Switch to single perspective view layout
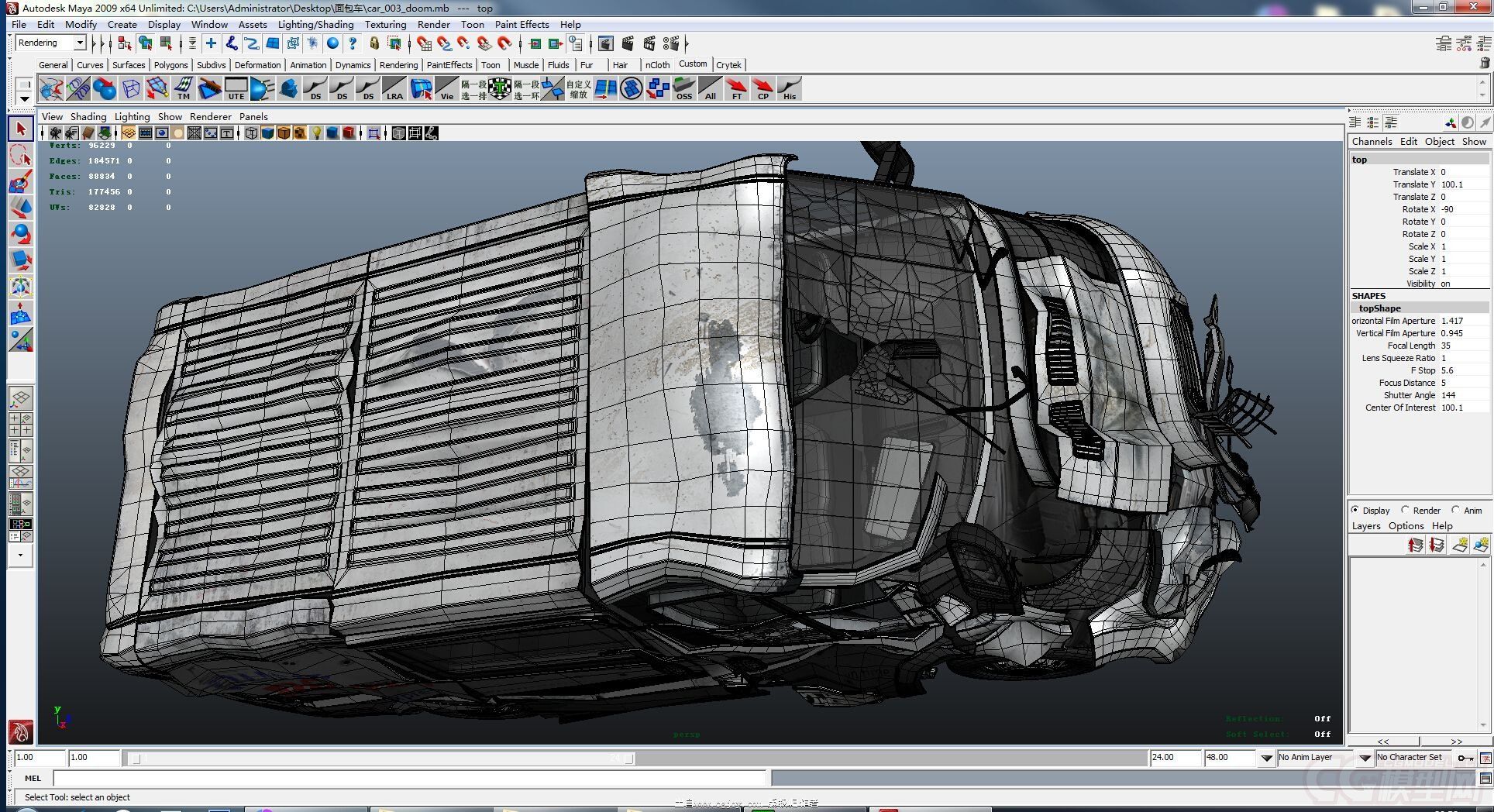The height and width of the screenshot is (812, 1494). click(21, 398)
